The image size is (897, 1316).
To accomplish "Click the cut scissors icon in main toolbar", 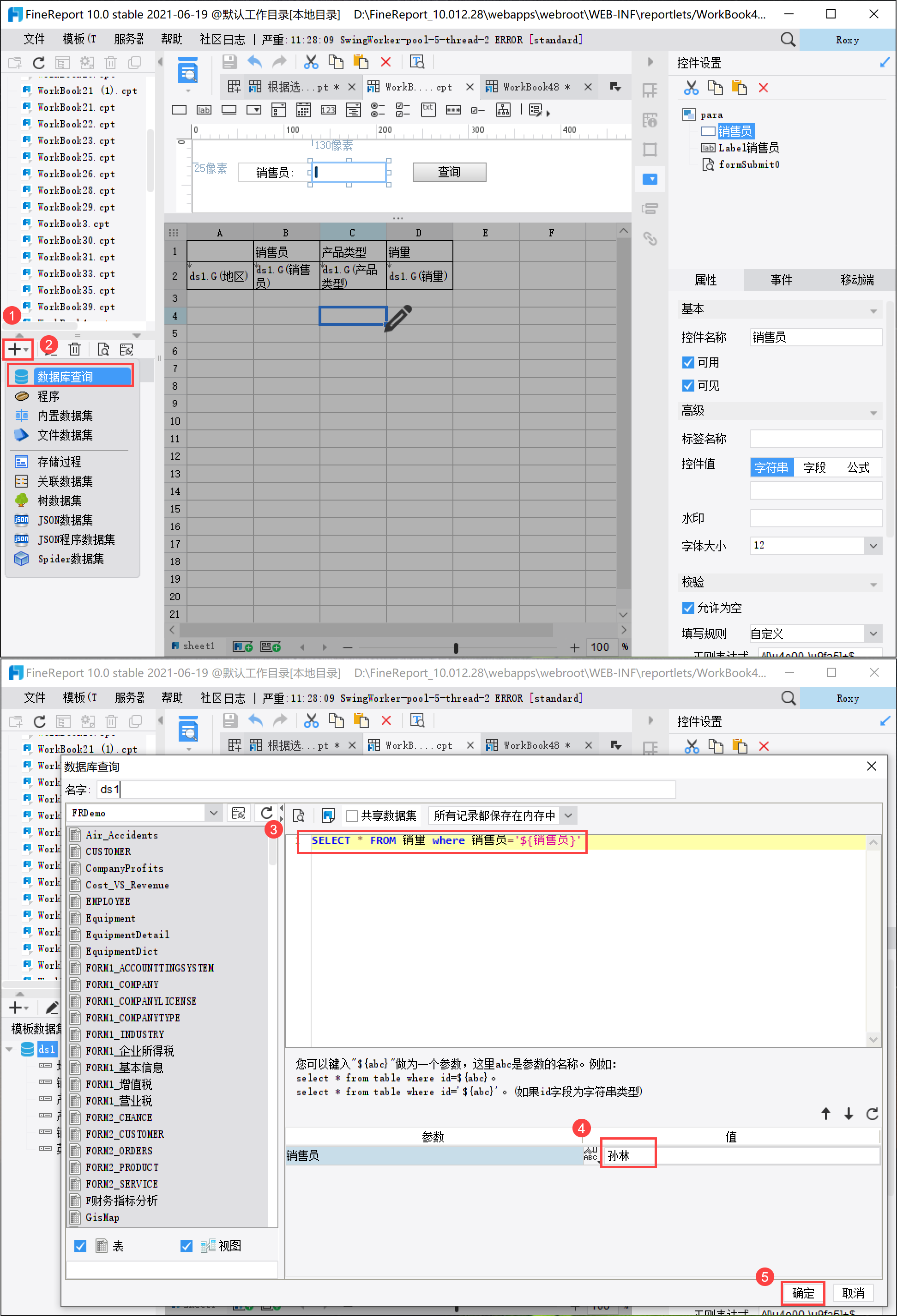I will [310, 62].
